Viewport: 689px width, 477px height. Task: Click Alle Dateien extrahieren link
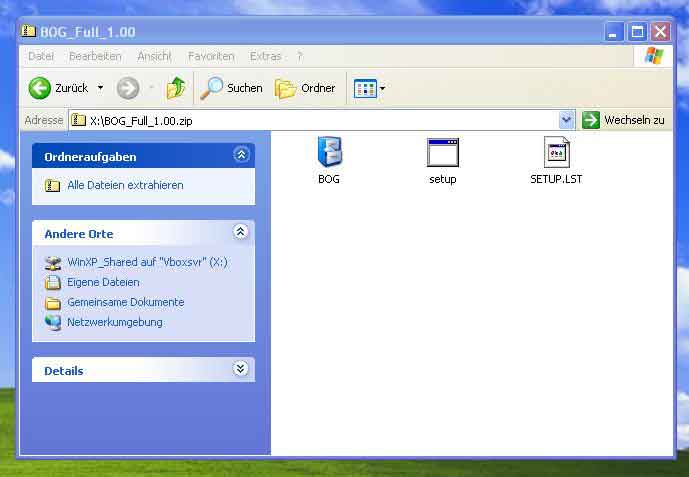tap(125, 185)
